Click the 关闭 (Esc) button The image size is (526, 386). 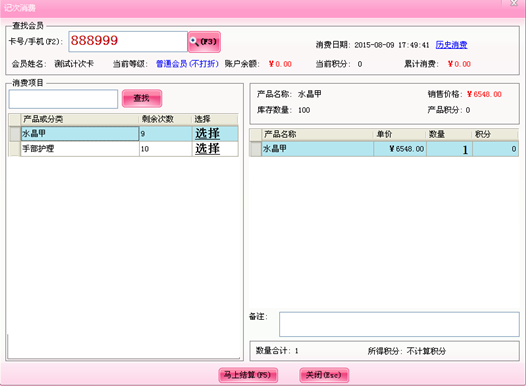pos(324,375)
